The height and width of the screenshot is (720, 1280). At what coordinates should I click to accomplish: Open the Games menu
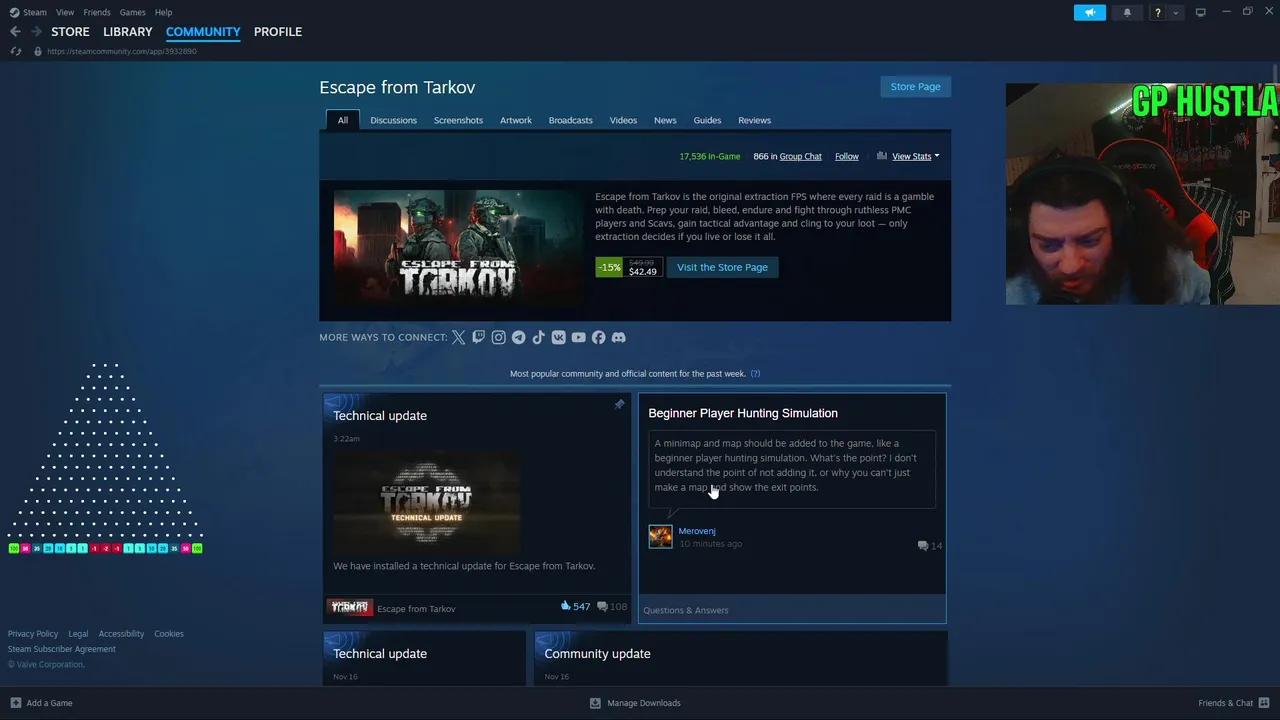tap(132, 12)
